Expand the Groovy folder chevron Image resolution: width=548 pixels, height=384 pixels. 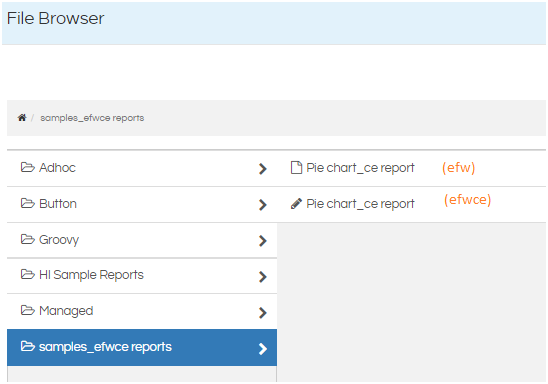[x=263, y=241]
